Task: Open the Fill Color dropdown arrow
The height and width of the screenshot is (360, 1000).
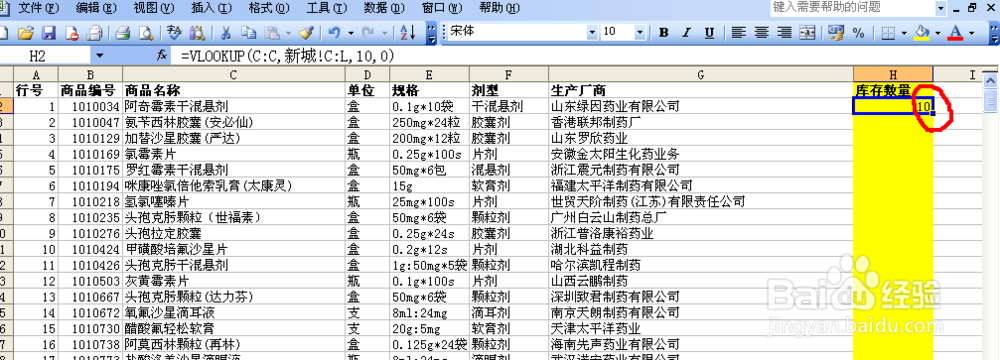Action: click(x=938, y=33)
